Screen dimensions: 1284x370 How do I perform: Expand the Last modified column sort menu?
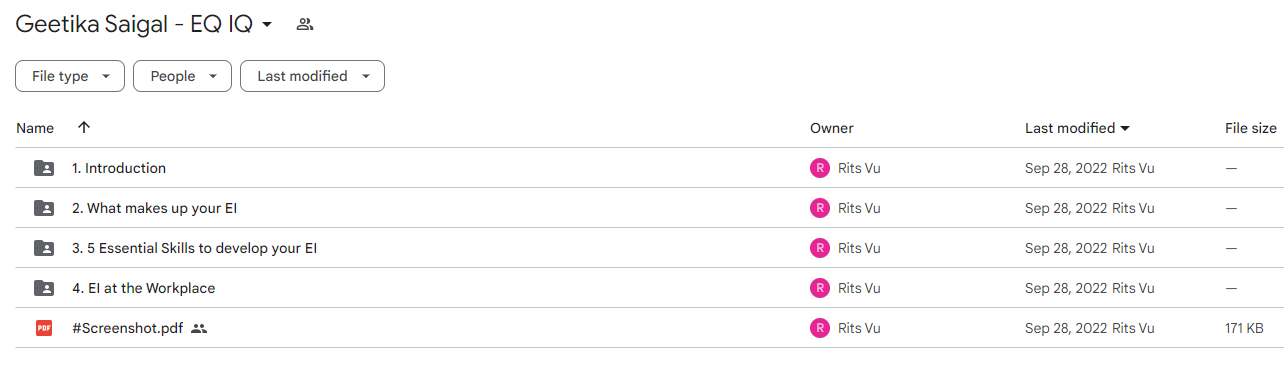1078,128
